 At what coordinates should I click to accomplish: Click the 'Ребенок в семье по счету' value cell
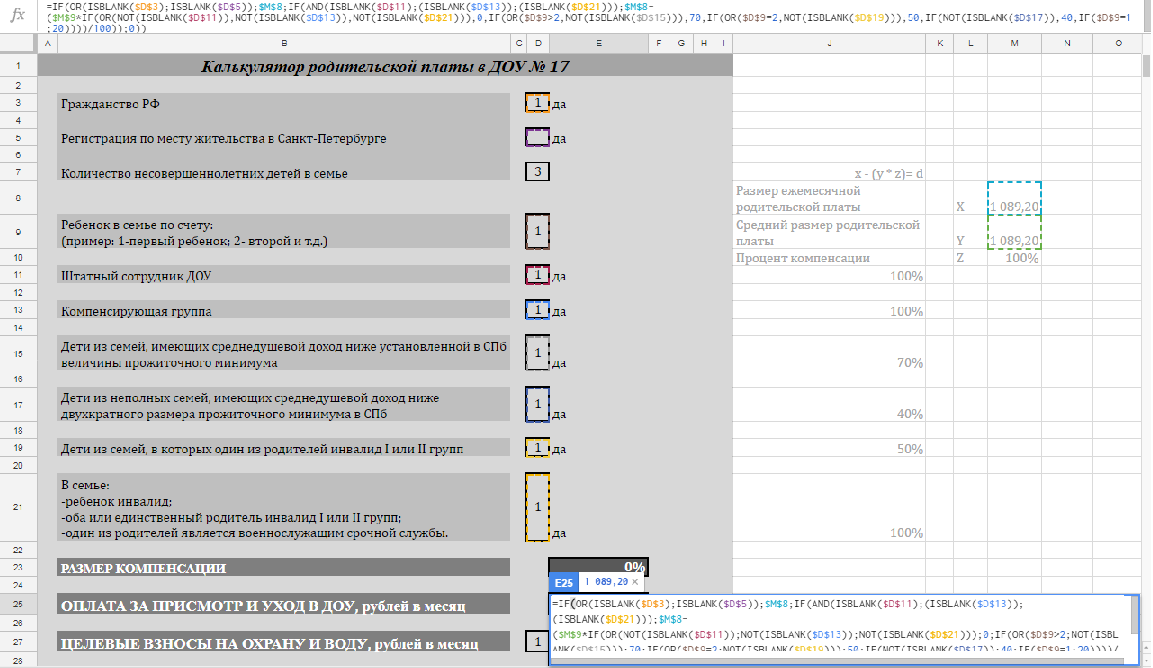[x=538, y=231]
